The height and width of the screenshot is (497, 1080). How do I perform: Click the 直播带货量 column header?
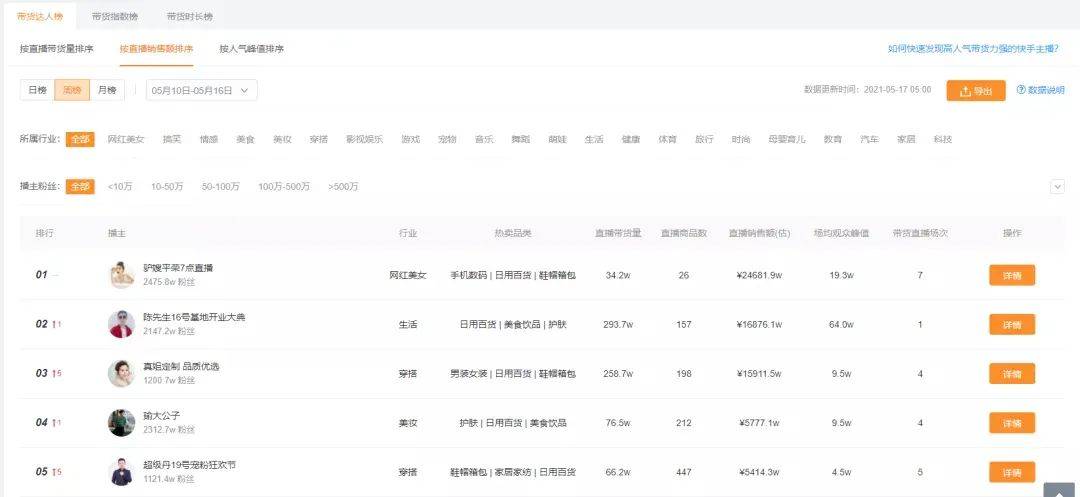point(619,233)
